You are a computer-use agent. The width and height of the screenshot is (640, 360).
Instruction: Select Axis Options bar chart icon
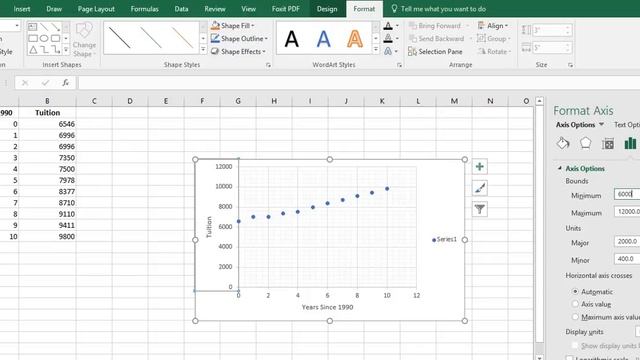[x=630, y=143]
